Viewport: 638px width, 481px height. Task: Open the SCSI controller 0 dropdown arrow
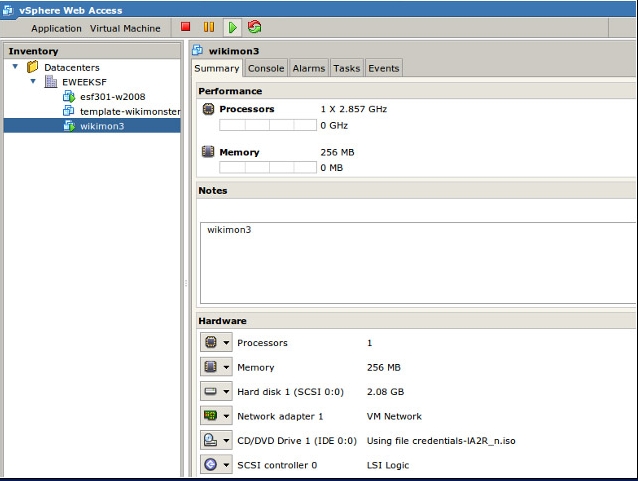226,465
